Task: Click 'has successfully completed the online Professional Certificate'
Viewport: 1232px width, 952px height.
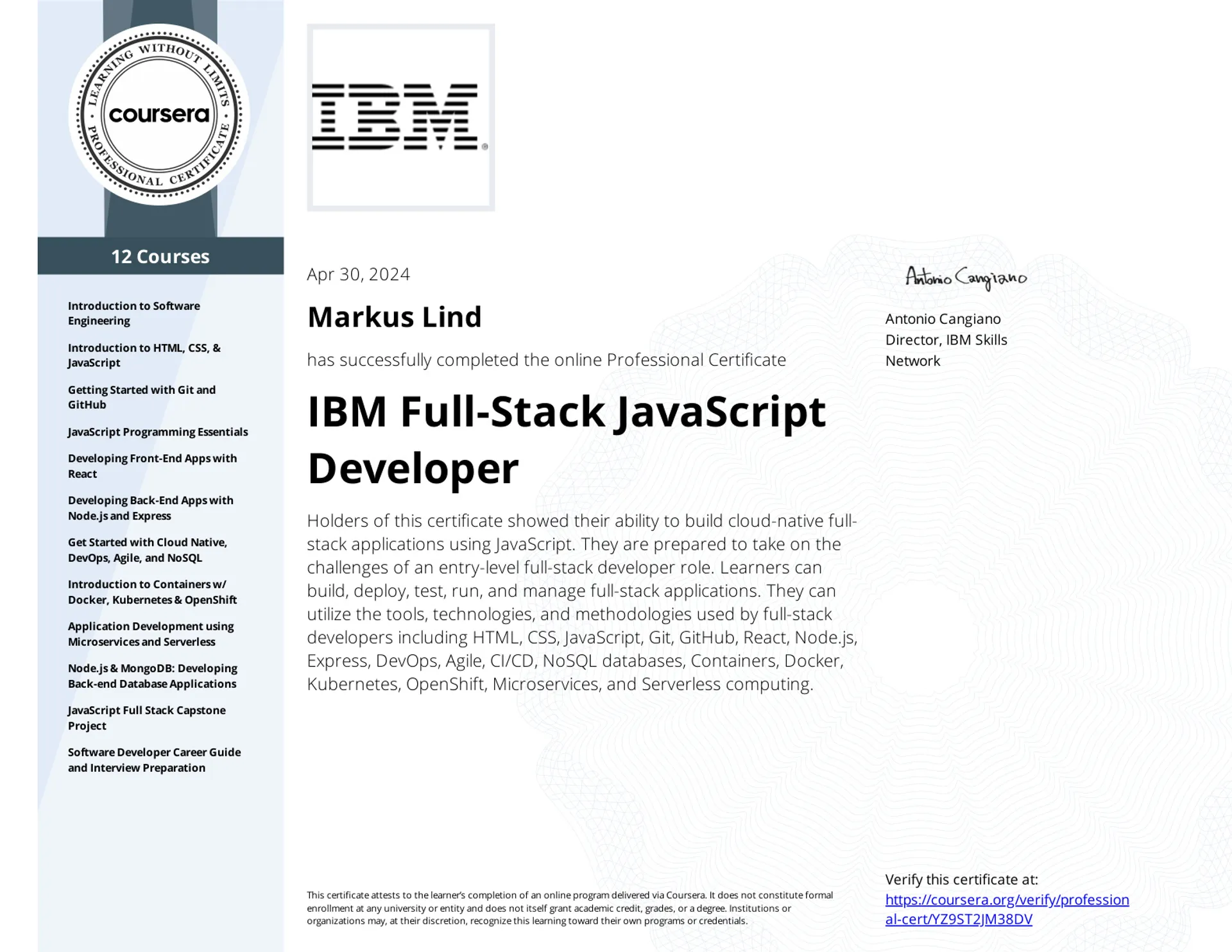Action: click(546, 360)
